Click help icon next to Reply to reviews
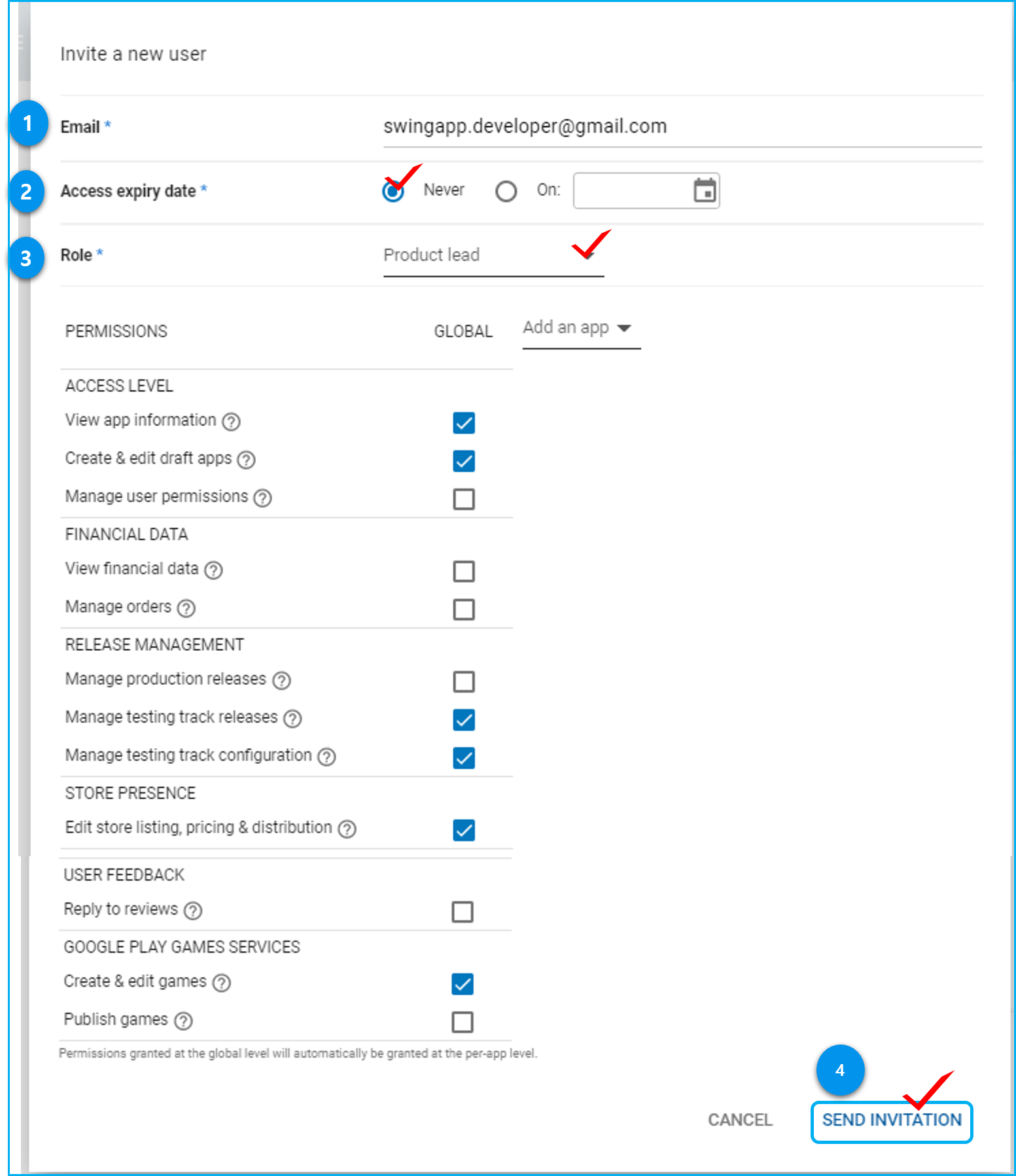Image resolution: width=1016 pixels, height=1176 pixels. (x=193, y=910)
